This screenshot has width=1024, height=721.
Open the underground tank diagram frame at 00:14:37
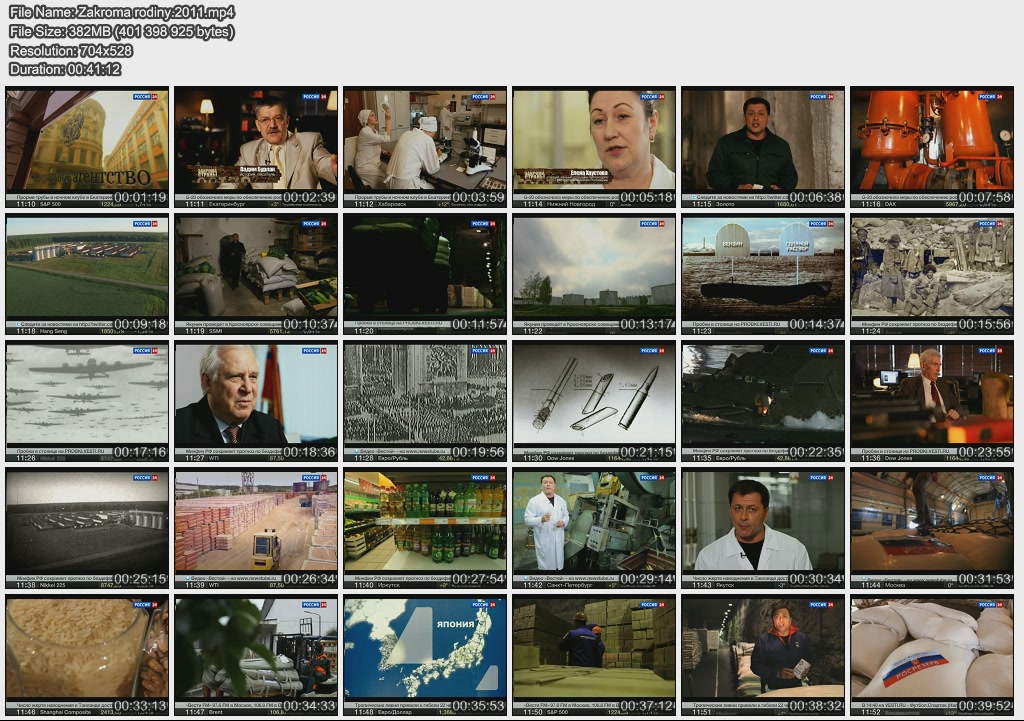(763, 274)
